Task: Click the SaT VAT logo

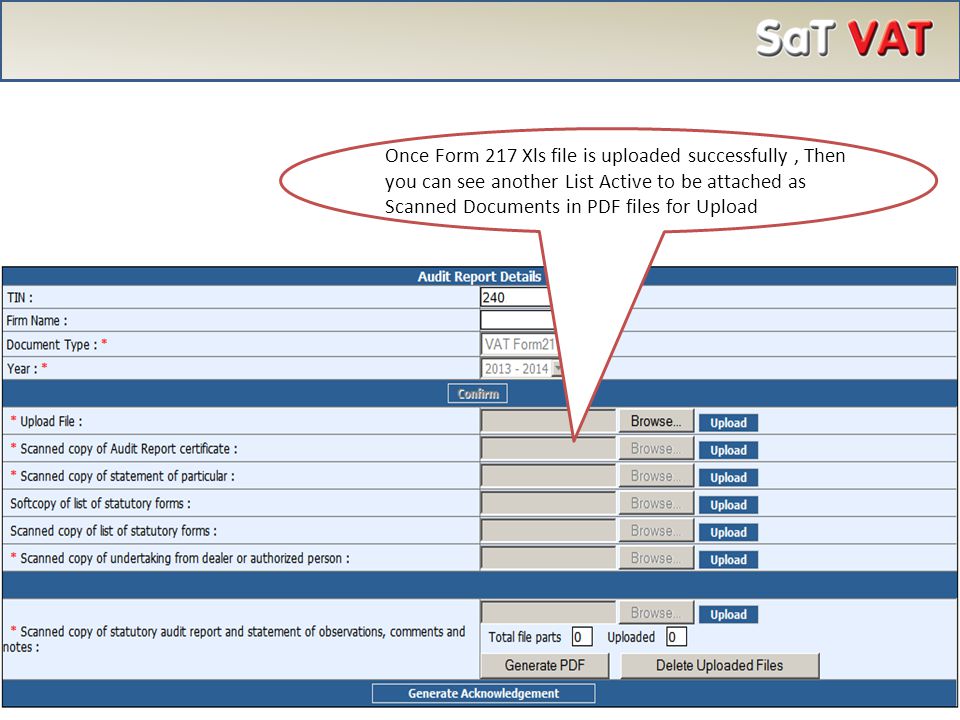Action: pos(844,38)
